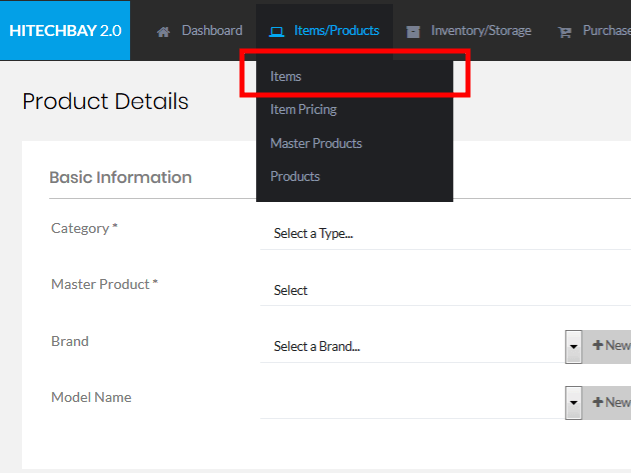Click the dropdown arrow in the Brand row
The width and height of the screenshot is (631, 473).
[x=574, y=346]
